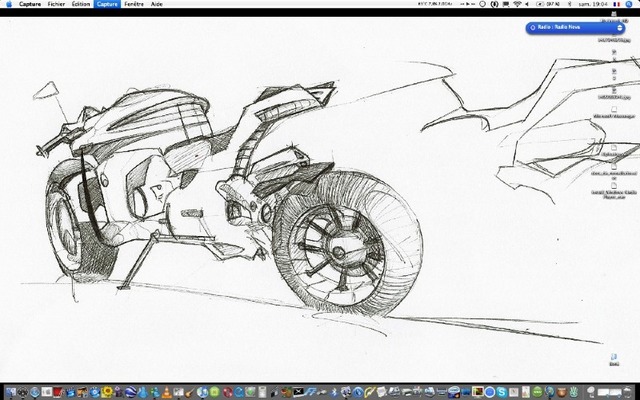Open the Wi-Fi status menu
Screen dimensions: 640x400
tap(516, 4)
